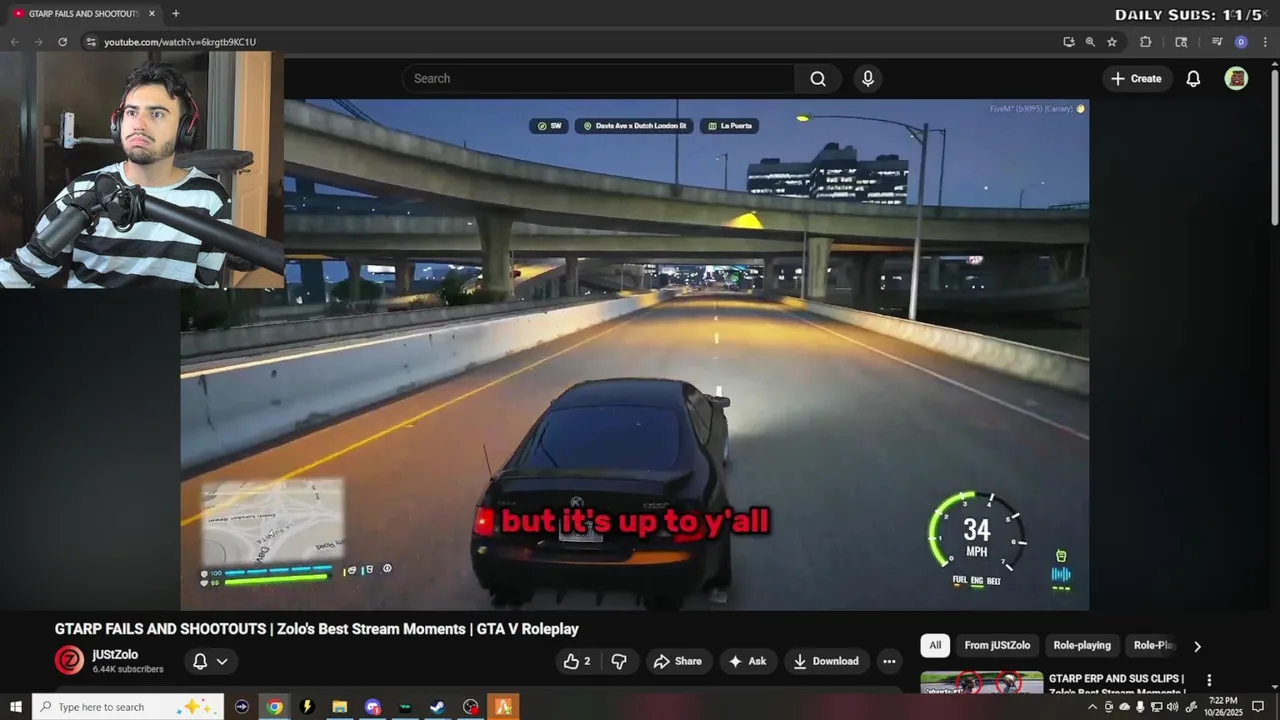Viewport: 1280px width, 720px height.
Task: Open jUStZolo channel avatar
Action: tap(69, 660)
